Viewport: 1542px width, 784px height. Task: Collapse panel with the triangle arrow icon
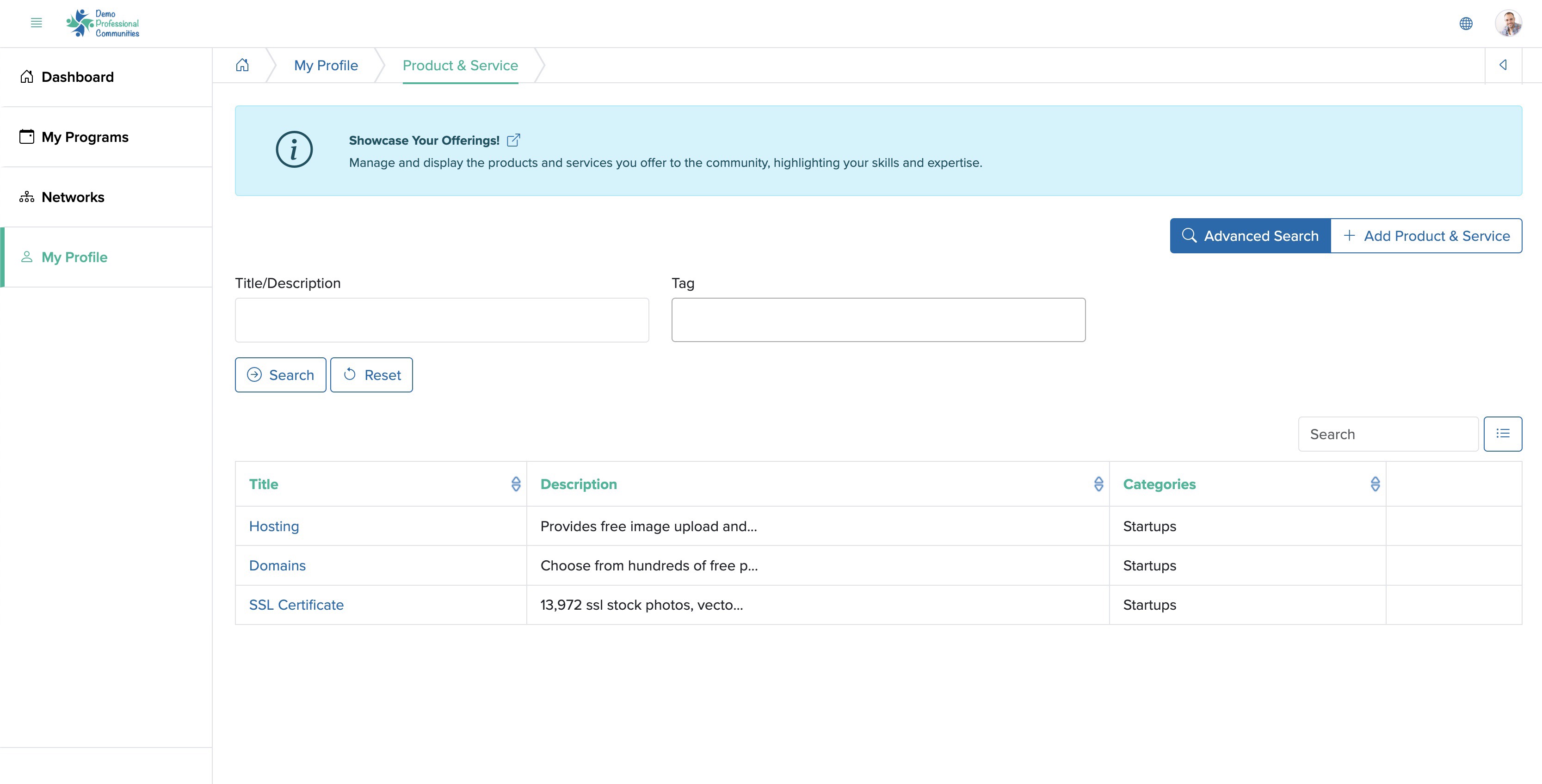1503,65
